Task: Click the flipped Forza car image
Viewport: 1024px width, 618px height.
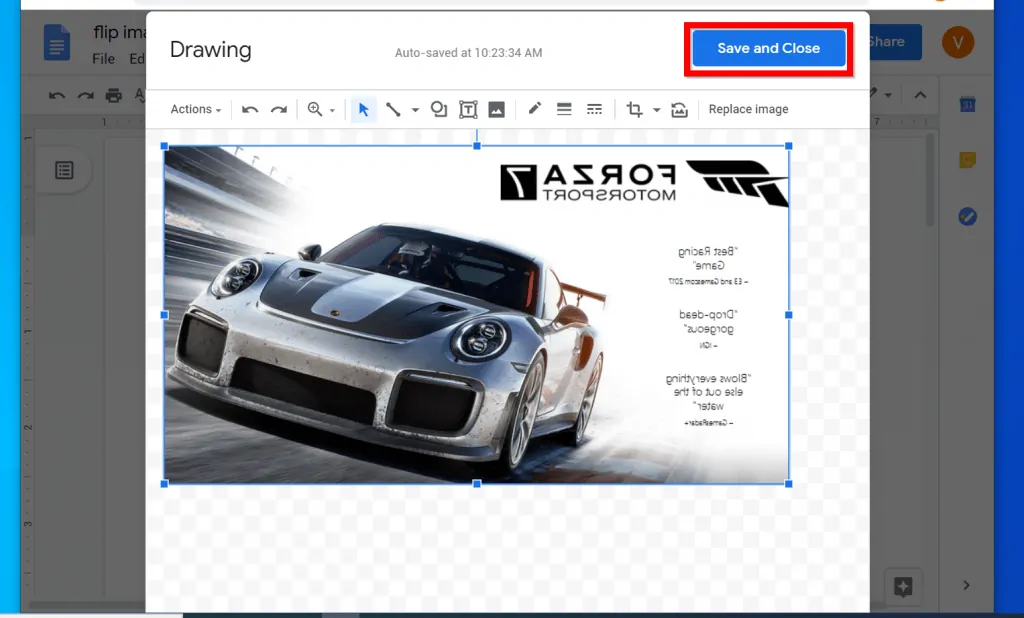Action: point(476,314)
